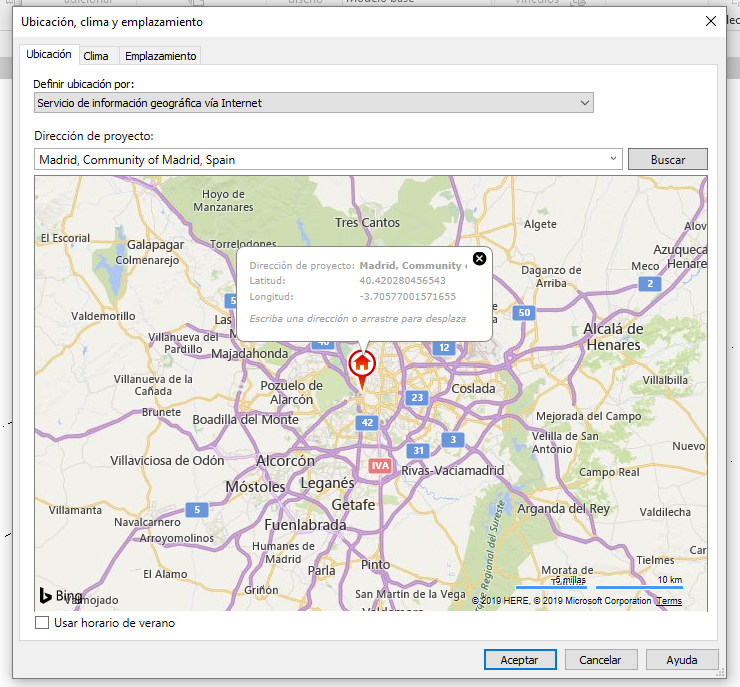Expand the Definir ubicación por dropdown
The height and width of the screenshot is (687, 740).
pyautogui.click(x=314, y=103)
